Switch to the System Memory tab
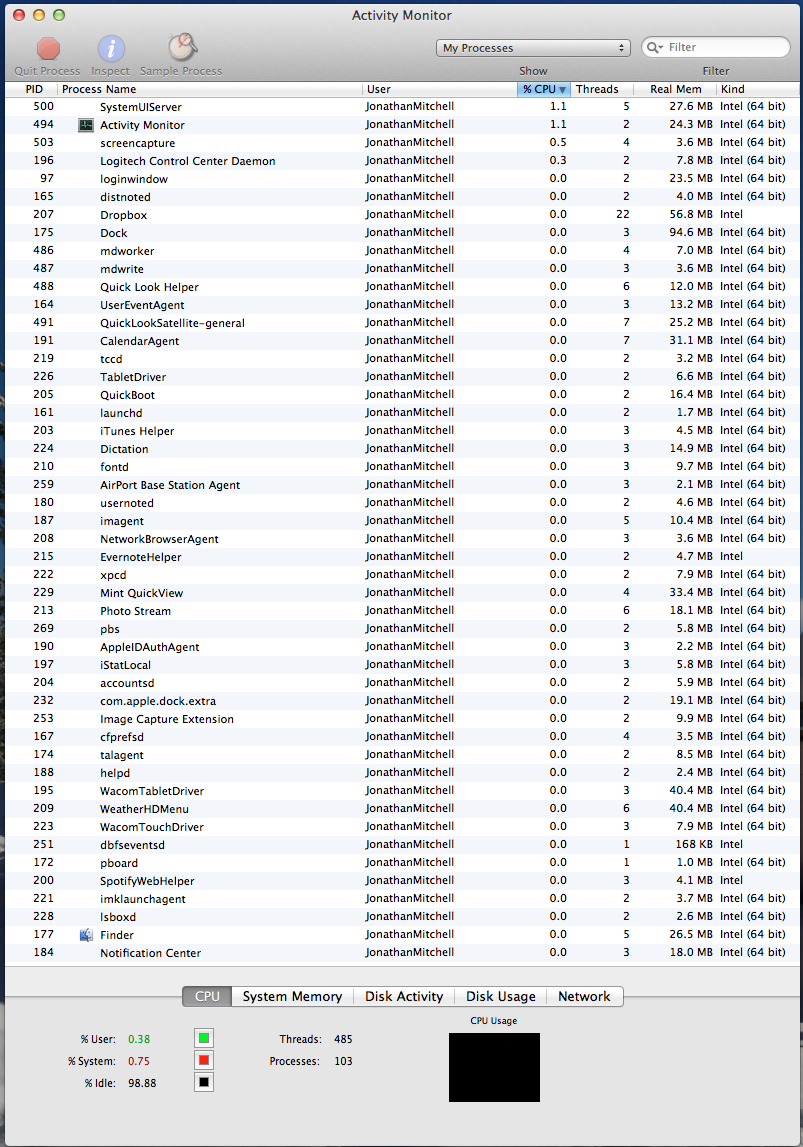The width and height of the screenshot is (803, 1147). click(293, 996)
